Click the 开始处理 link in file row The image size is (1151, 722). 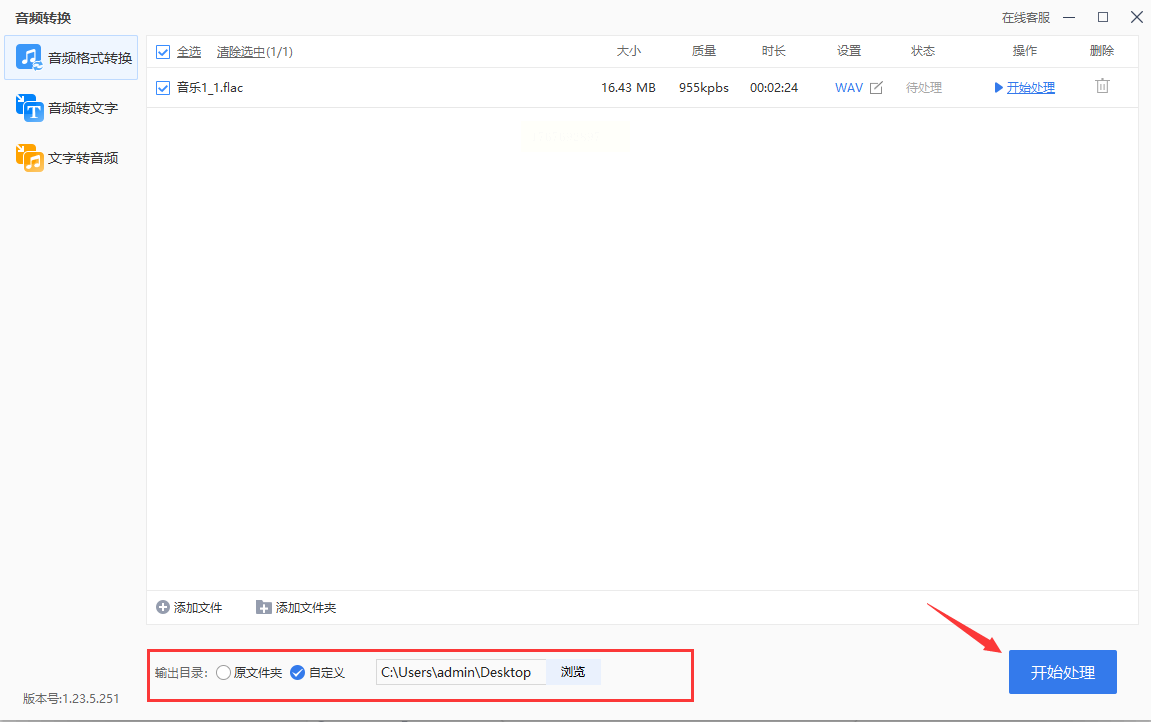(1031, 88)
